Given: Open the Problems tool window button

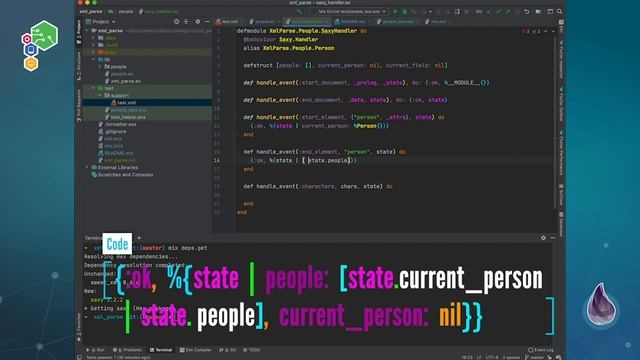Looking at the screenshot, I should (x=127, y=350).
